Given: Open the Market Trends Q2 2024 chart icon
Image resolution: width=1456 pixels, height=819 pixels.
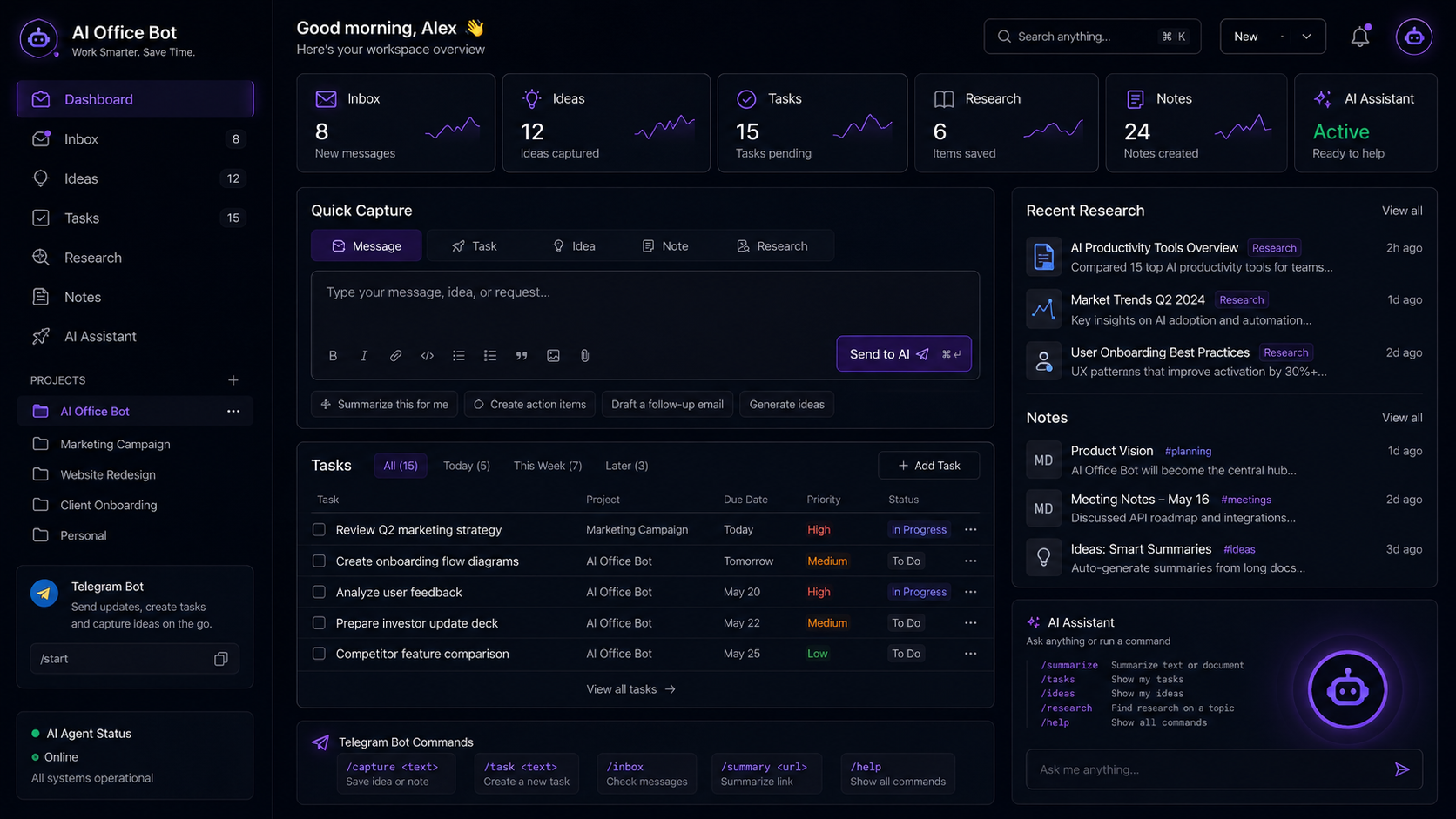Looking at the screenshot, I should [x=1043, y=308].
